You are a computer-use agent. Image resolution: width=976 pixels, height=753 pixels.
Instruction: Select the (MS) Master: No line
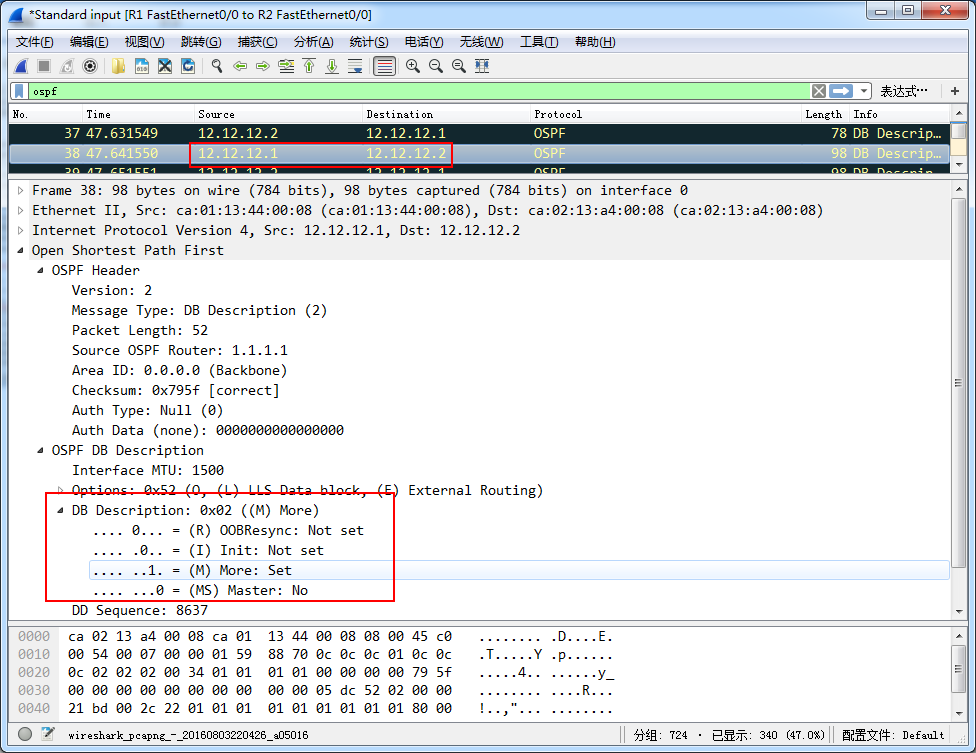200,591
